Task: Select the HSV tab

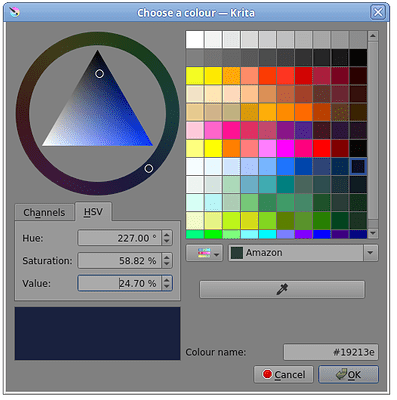Action: [x=93, y=211]
